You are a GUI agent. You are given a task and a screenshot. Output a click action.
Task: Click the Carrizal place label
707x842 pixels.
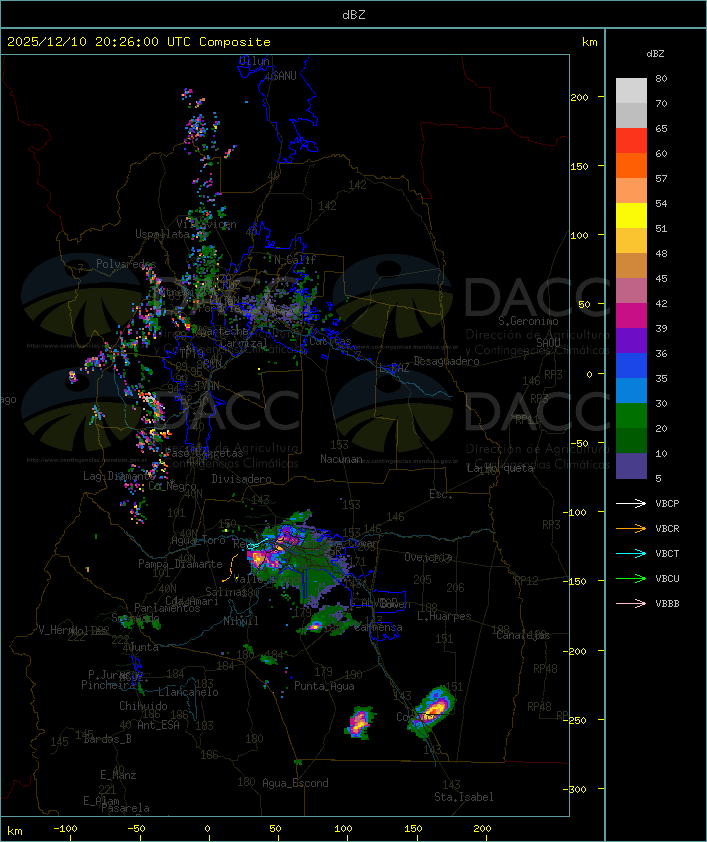pyautogui.click(x=244, y=343)
